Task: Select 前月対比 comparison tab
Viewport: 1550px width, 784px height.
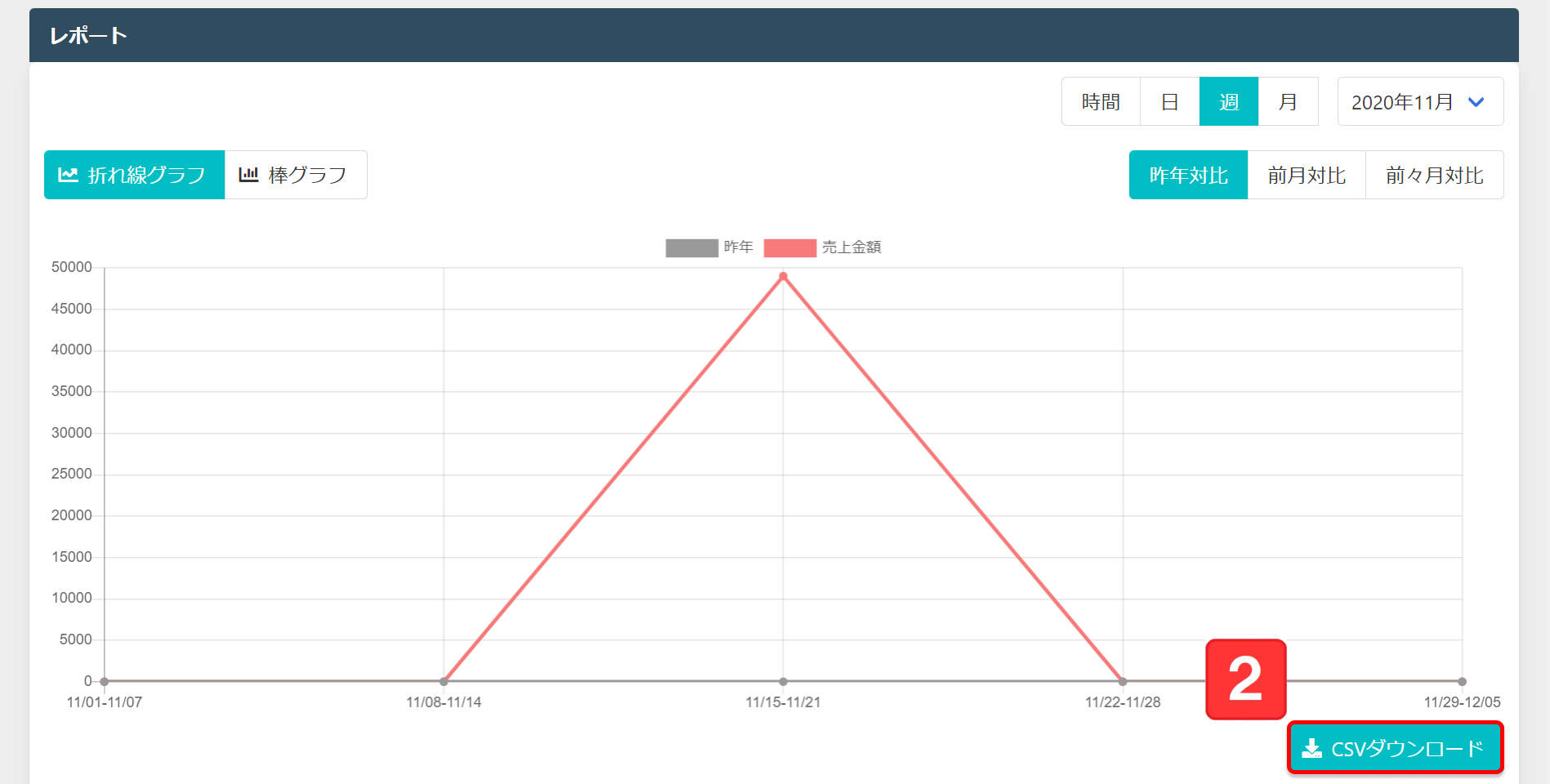Action: coord(1307,175)
